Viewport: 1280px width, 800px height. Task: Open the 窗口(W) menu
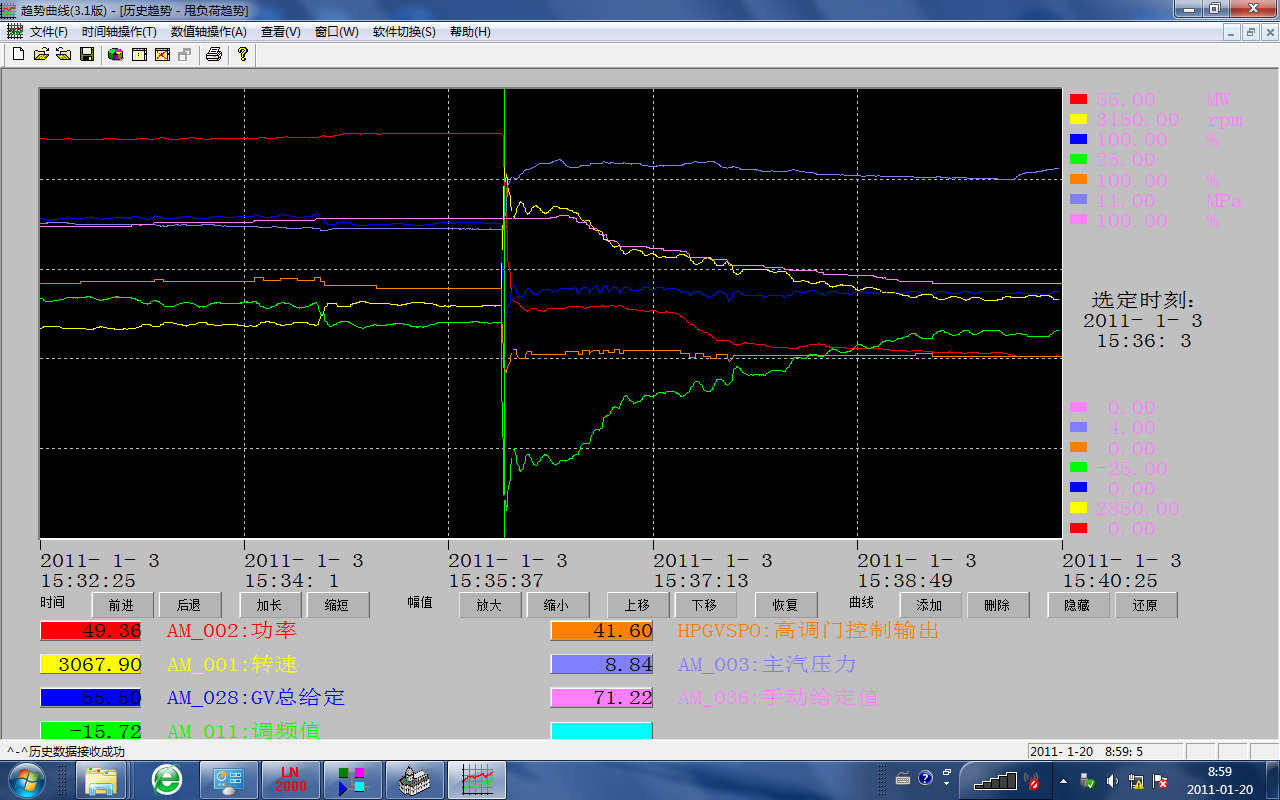(336, 31)
